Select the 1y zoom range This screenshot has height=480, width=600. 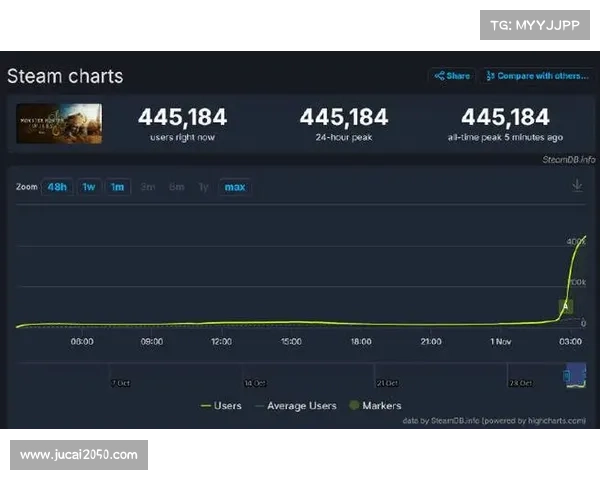[203, 187]
